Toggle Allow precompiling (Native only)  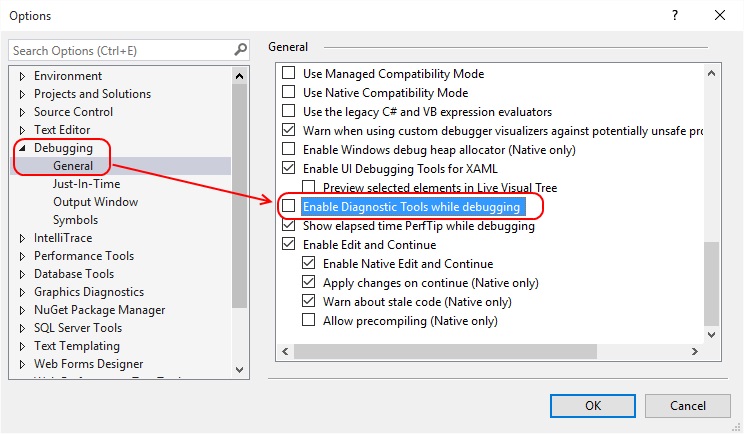click(309, 321)
